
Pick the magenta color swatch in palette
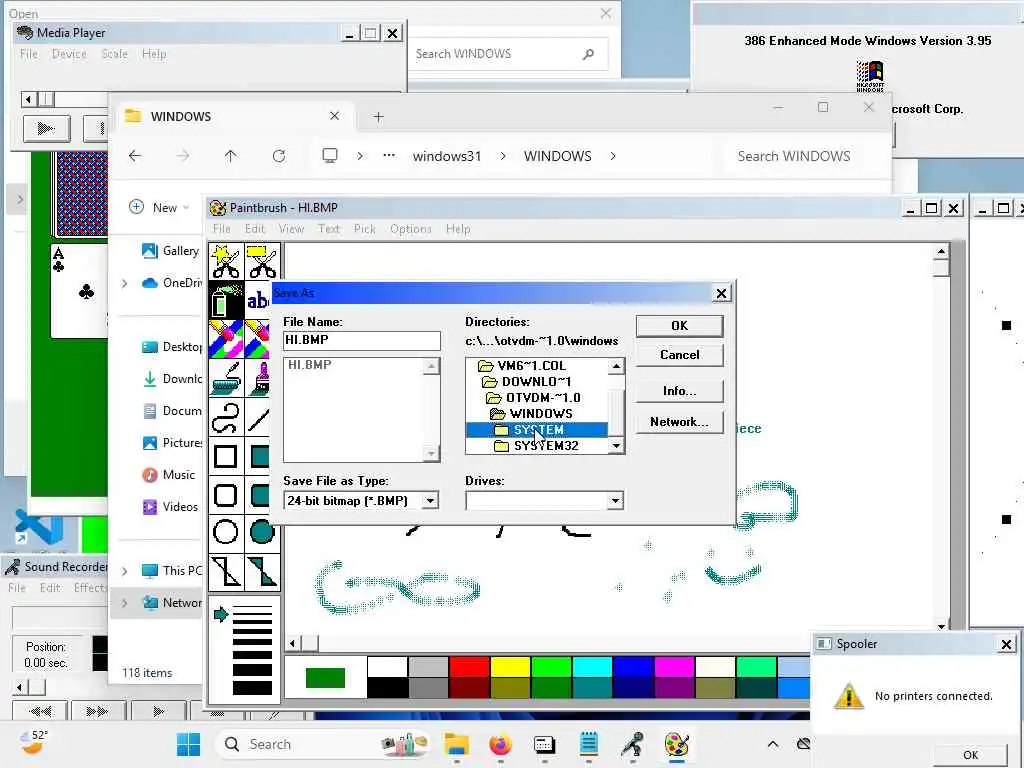coord(674,667)
